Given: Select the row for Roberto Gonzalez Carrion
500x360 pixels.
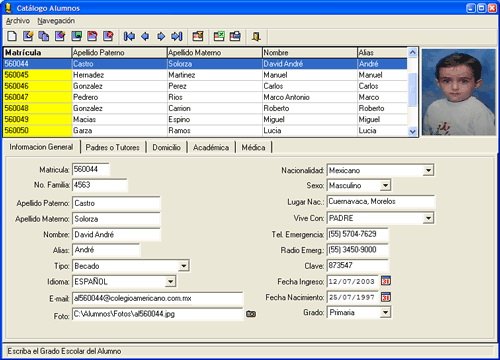Looking at the screenshot, I should coord(205,108).
